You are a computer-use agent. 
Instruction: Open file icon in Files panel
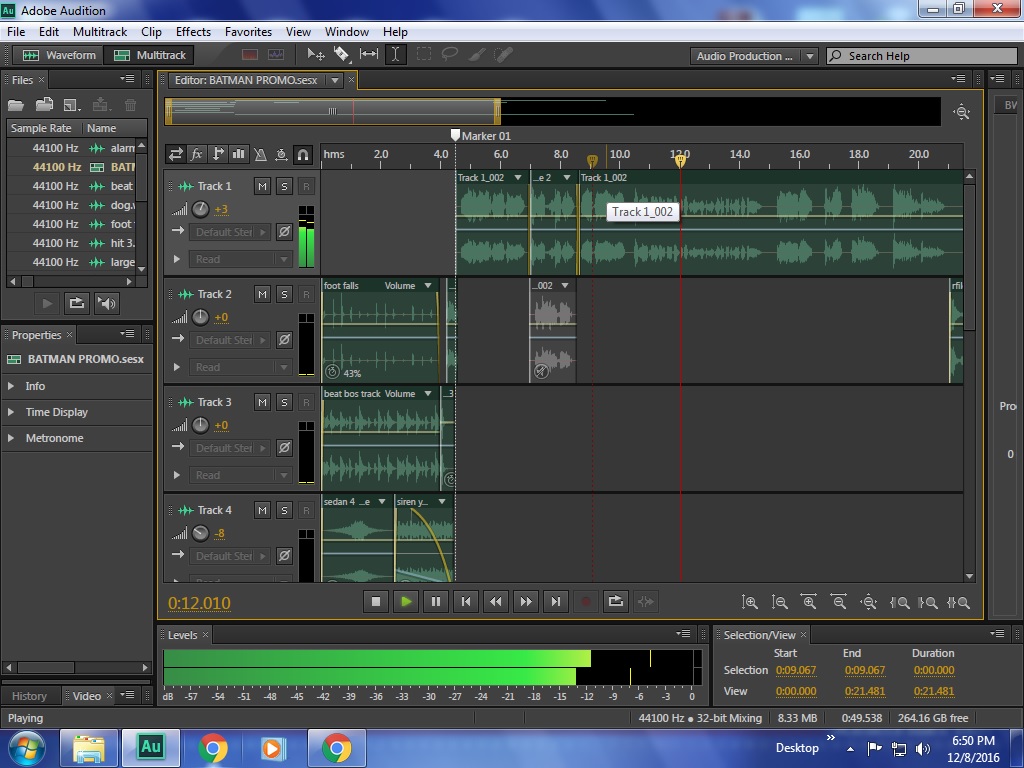coord(17,104)
